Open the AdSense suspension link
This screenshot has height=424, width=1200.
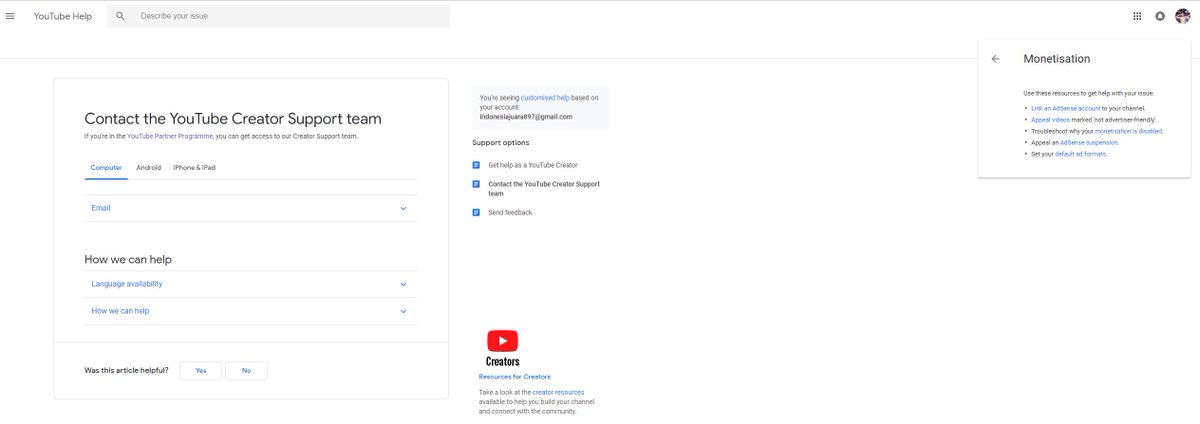(x=1088, y=142)
